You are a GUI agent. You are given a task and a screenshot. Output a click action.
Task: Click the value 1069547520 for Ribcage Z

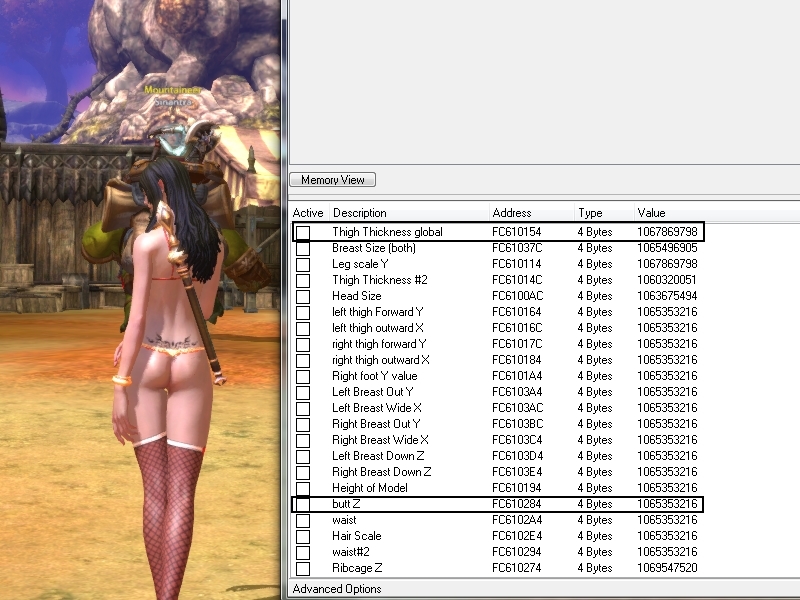pyautogui.click(x=667, y=568)
